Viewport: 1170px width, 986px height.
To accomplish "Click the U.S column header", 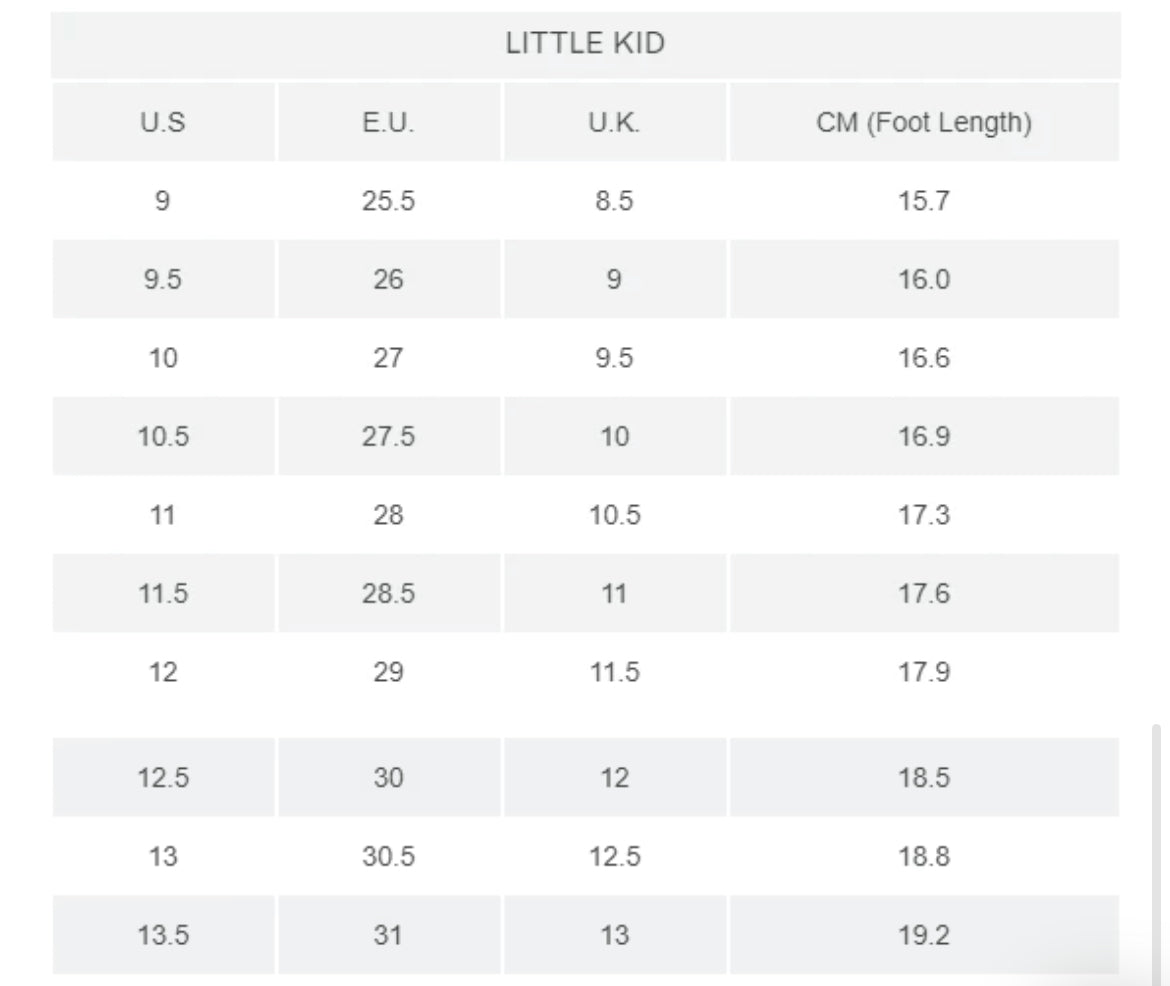I will click(x=163, y=123).
